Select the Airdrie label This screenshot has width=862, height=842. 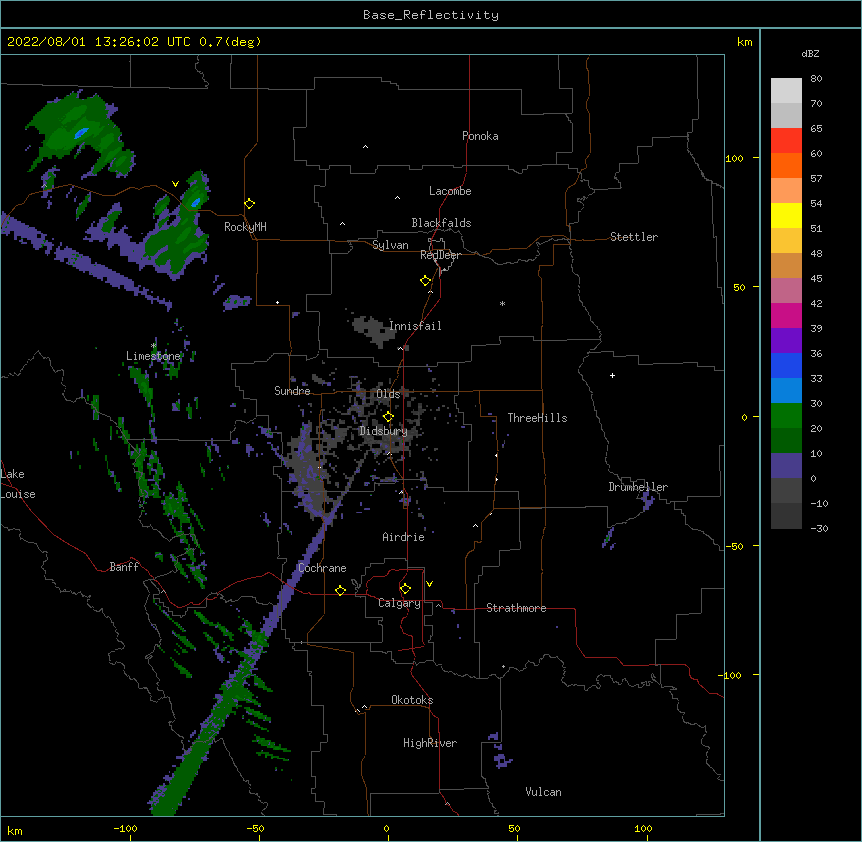coord(403,537)
